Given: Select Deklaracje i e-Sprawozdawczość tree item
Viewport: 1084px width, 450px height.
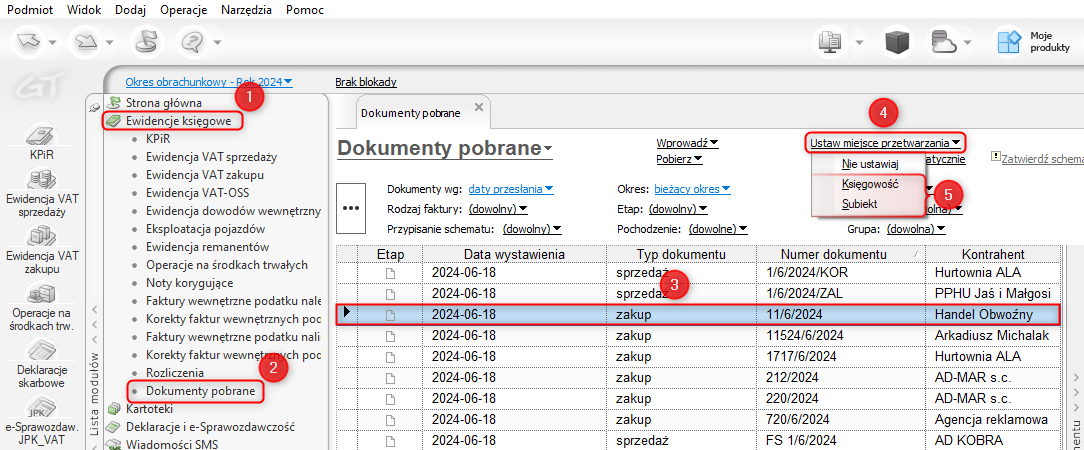Looking at the screenshot, I should (x=210, y=426).
